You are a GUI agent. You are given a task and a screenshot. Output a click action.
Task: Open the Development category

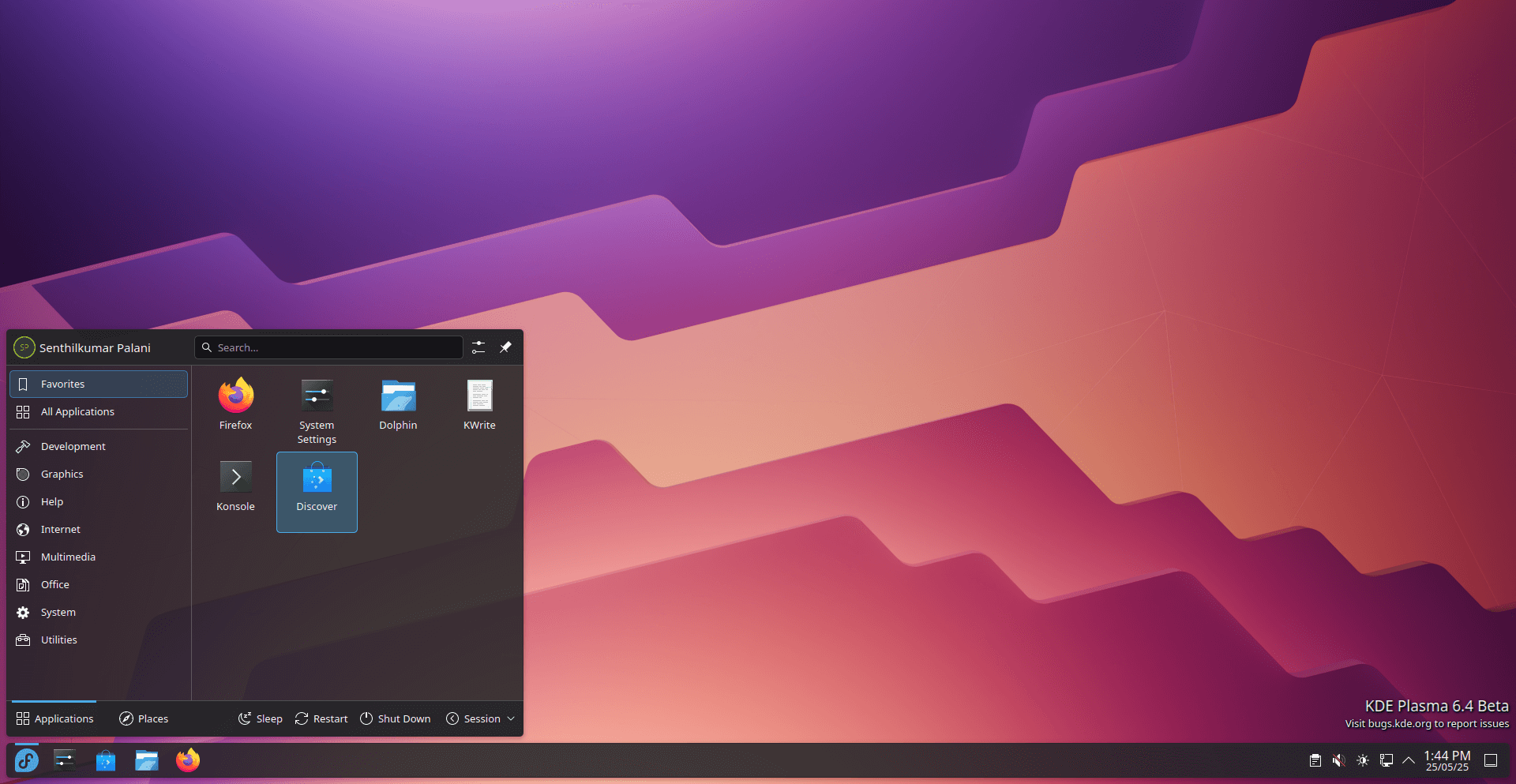[99, 447]
